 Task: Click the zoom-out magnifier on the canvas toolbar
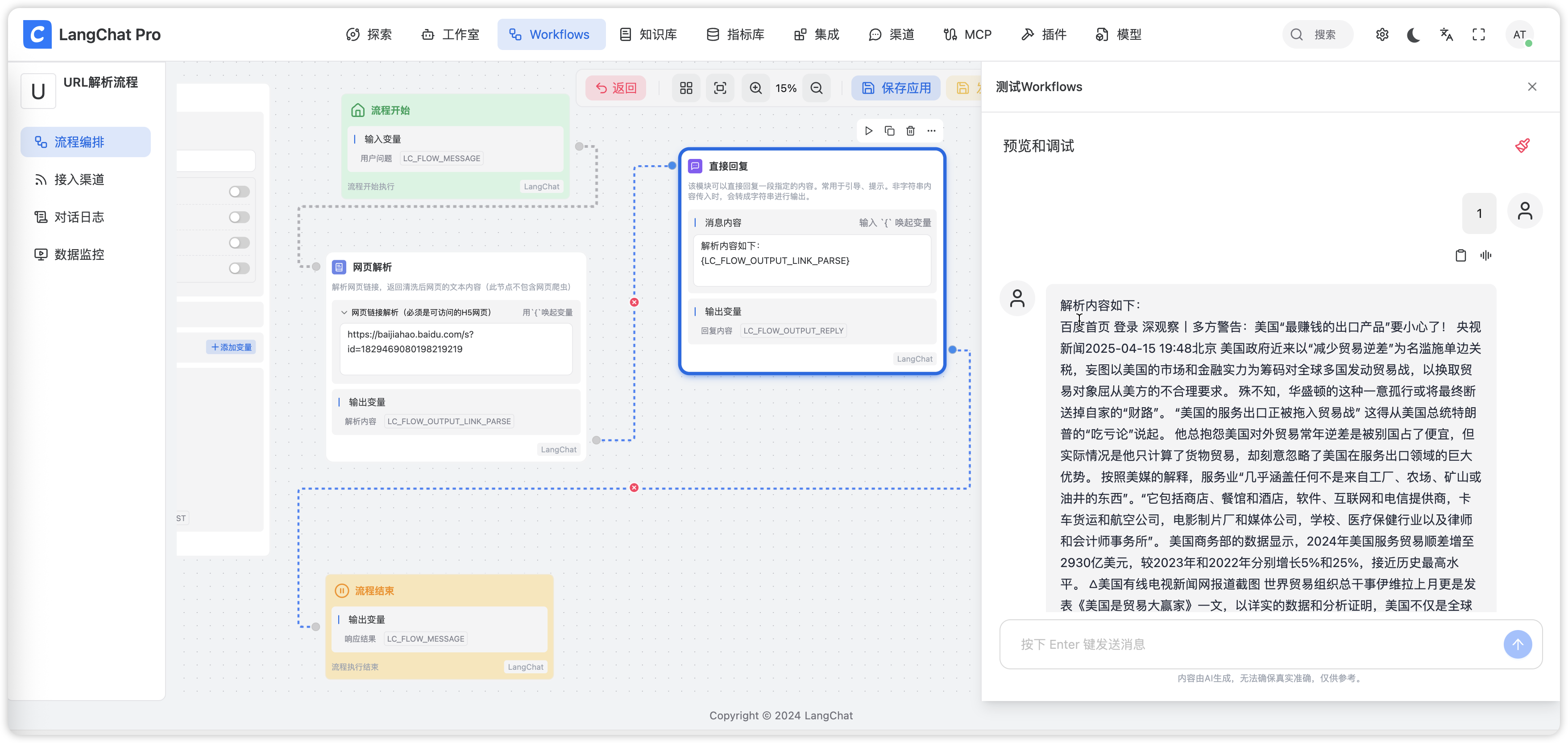[816, 88]
